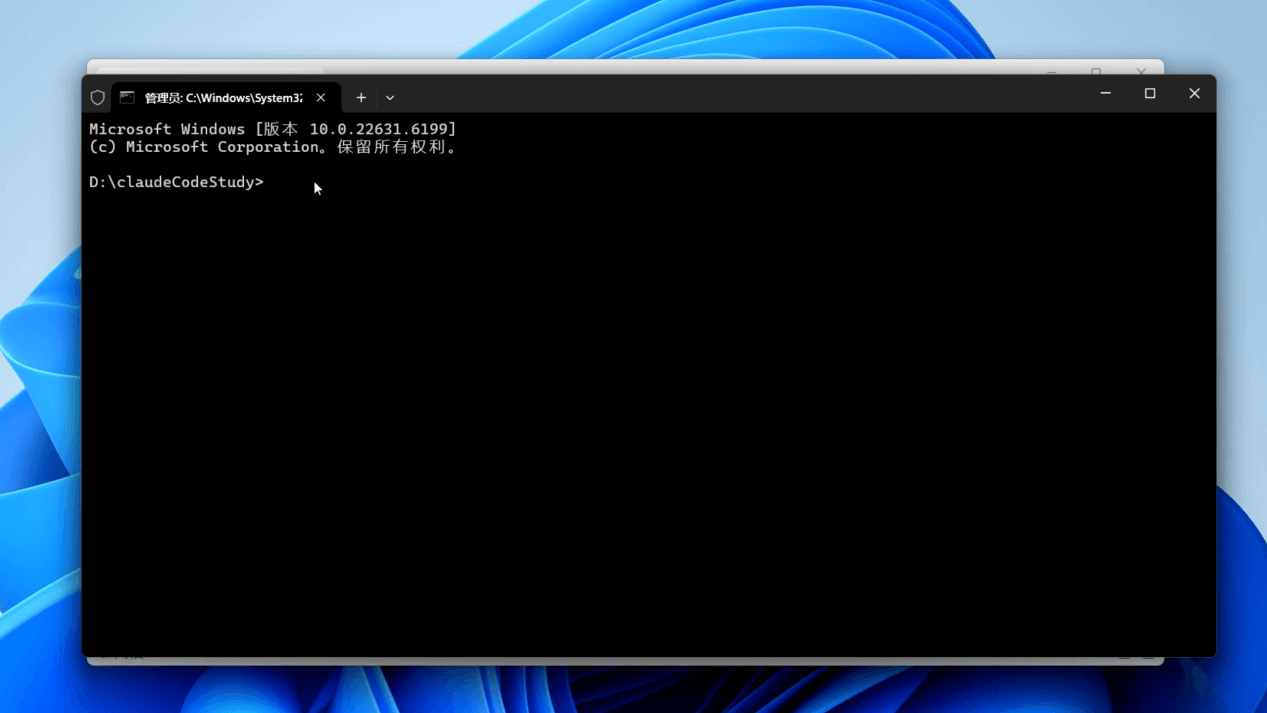Click the minimize button of the background window
Image resolution: width=1267 pixels, height=713 pixels.
(x=1051, y=70)
